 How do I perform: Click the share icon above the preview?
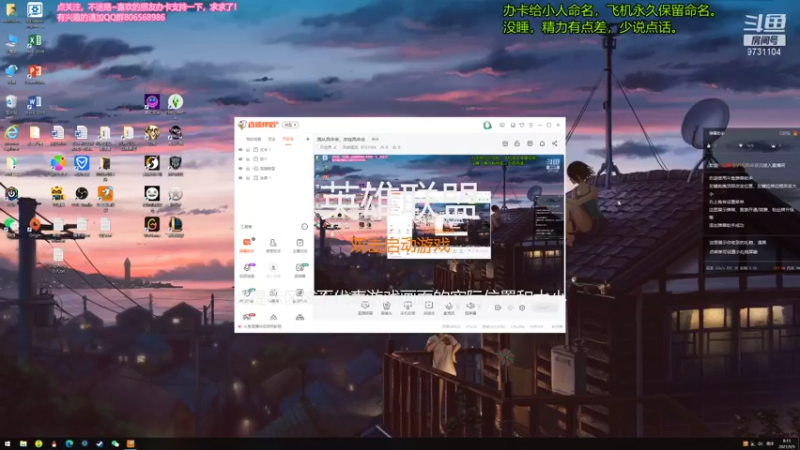555,143
